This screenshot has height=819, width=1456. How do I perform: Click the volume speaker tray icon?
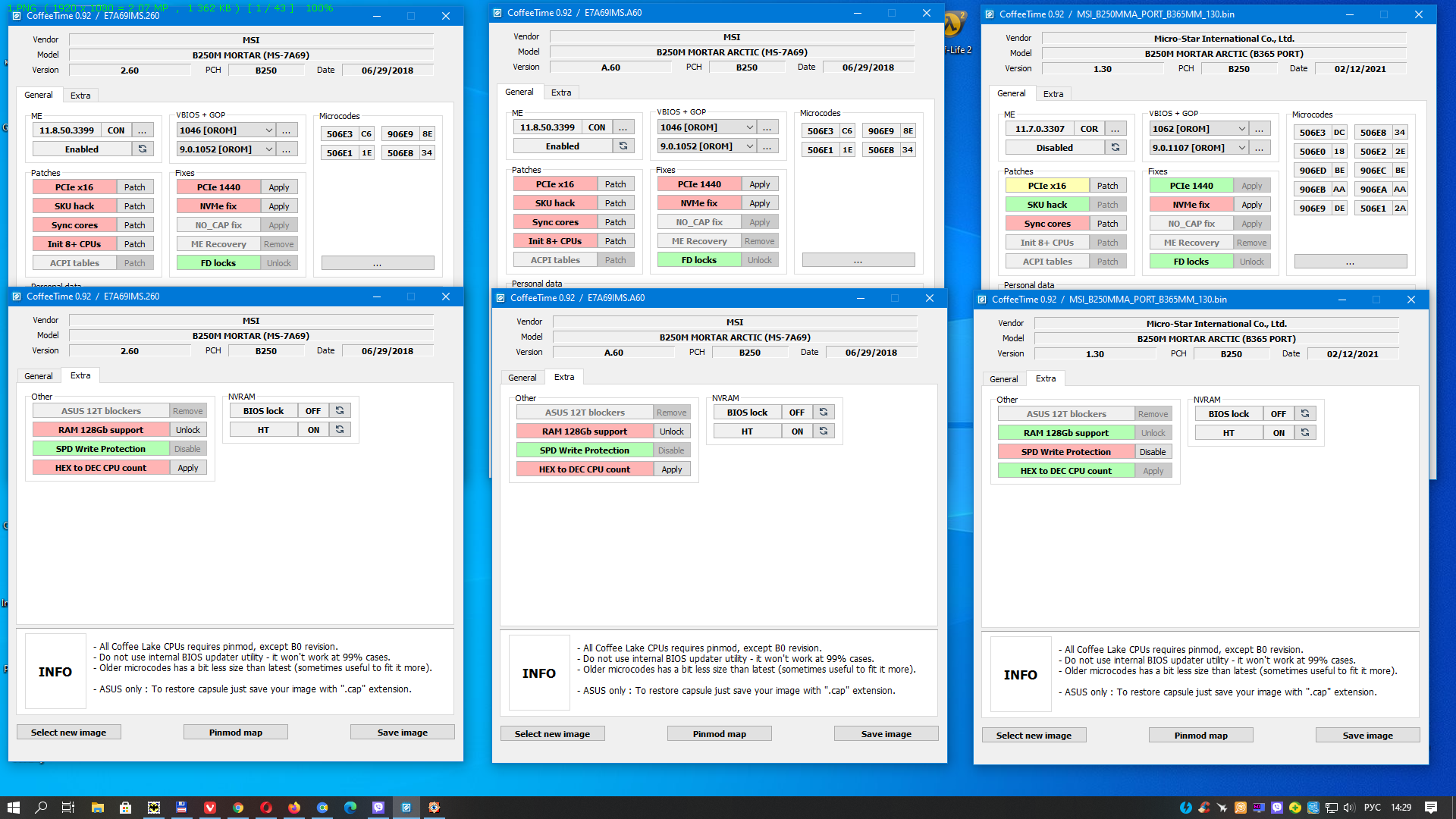(1348, 808)
